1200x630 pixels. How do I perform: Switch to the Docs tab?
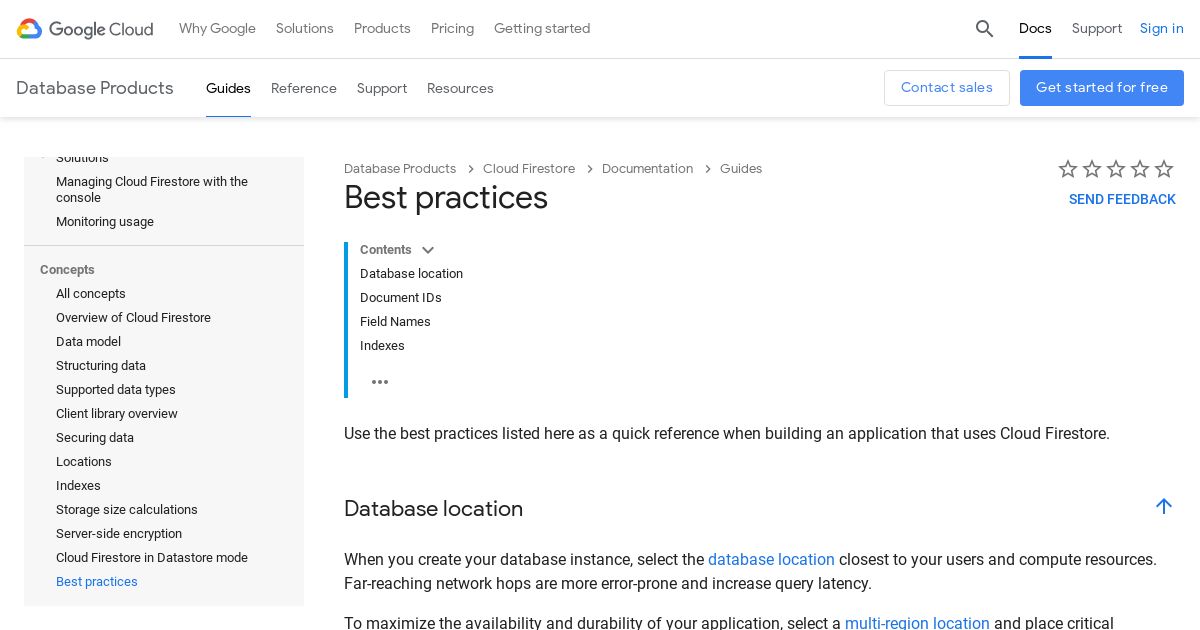1035,29
